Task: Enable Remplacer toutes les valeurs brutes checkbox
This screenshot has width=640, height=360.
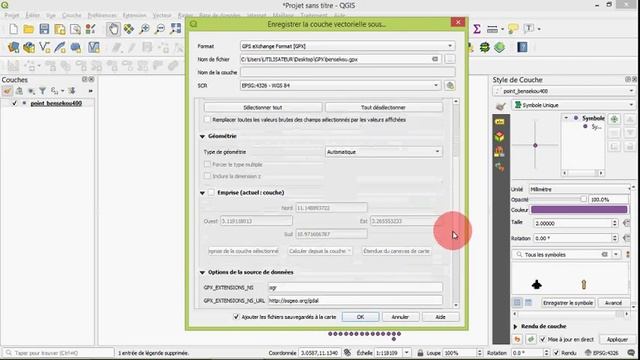Action: click(x=207, y=120)
